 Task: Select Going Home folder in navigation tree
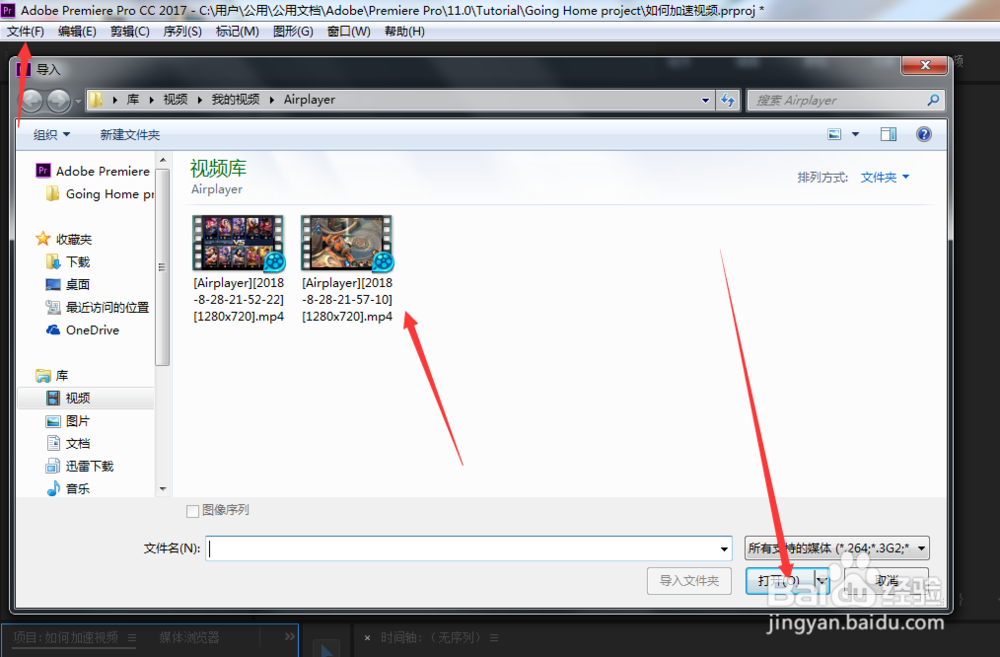[x=100, y=194]
